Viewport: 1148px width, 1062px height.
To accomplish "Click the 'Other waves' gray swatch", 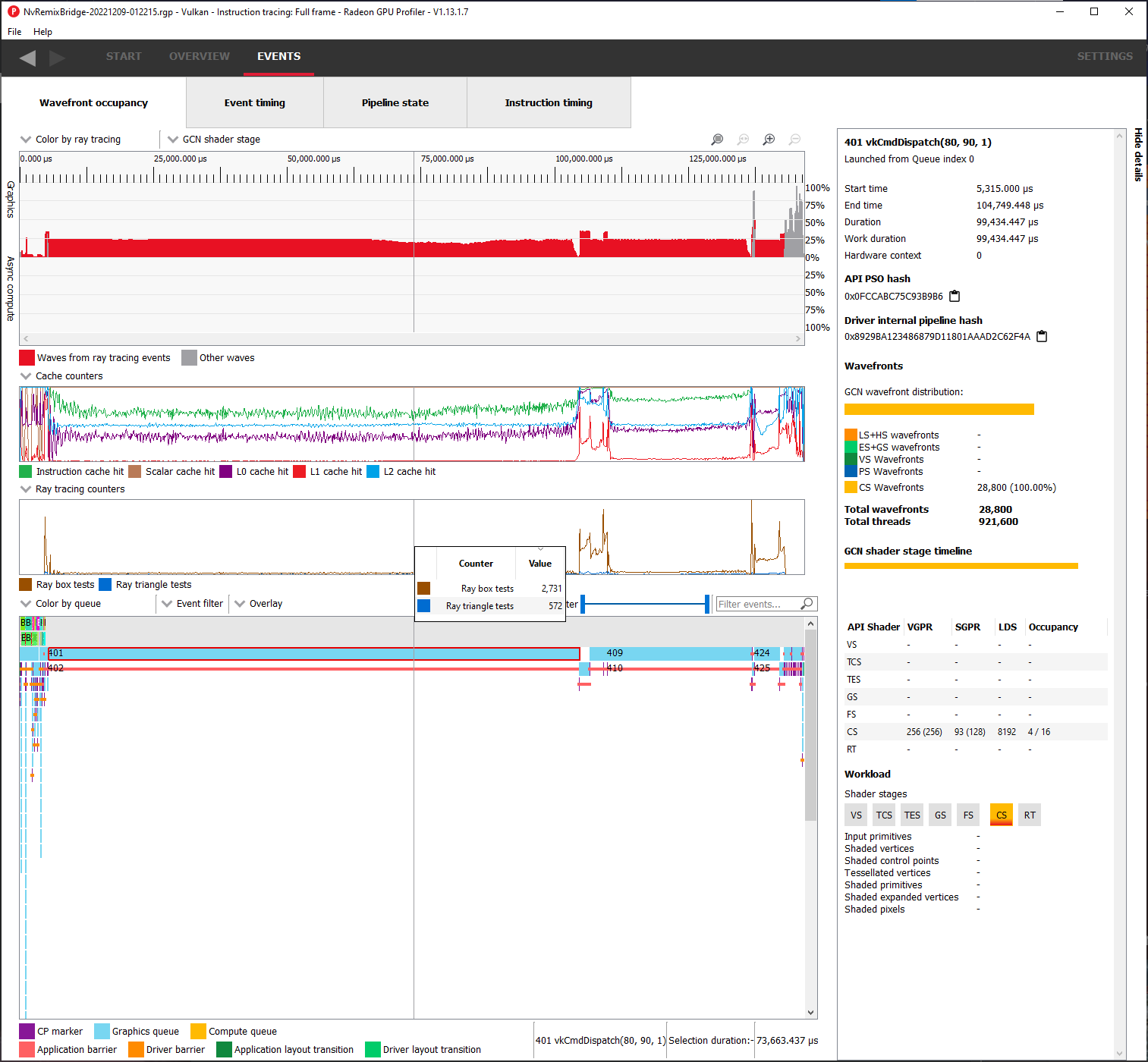I will (189, 358).
